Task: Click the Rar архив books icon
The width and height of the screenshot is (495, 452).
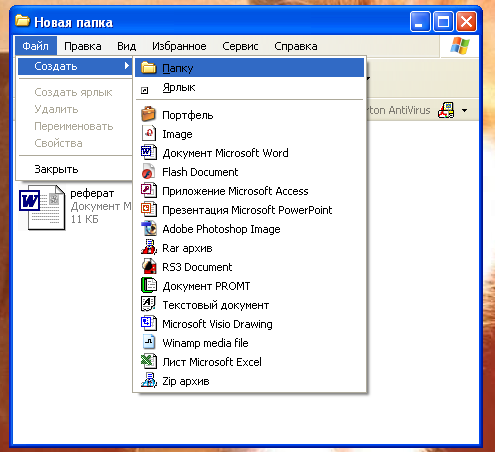Action: 148,247
